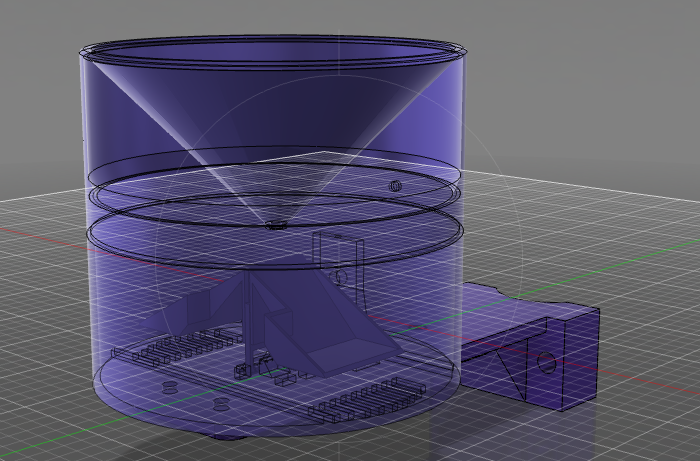Select the tipping bucket mechanism inside the cylinder
700x461 pixels.
tap(272, 317)
